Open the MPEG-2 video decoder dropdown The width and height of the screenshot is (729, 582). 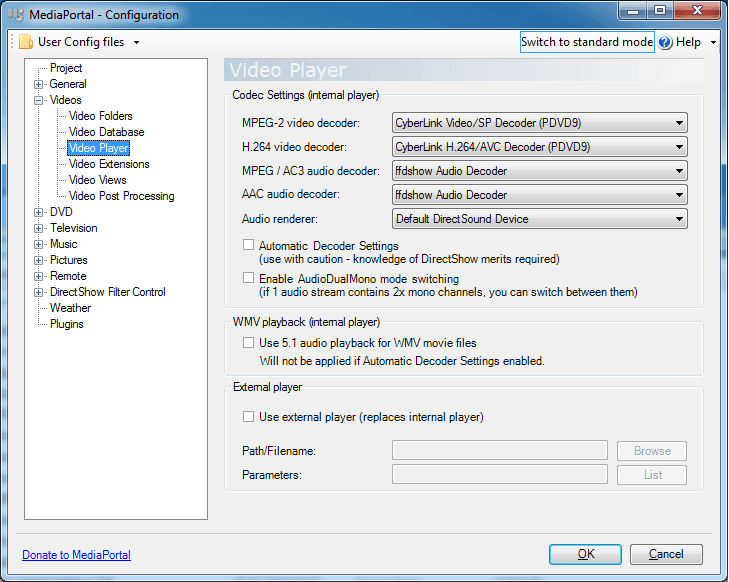(x=539, y=123)
